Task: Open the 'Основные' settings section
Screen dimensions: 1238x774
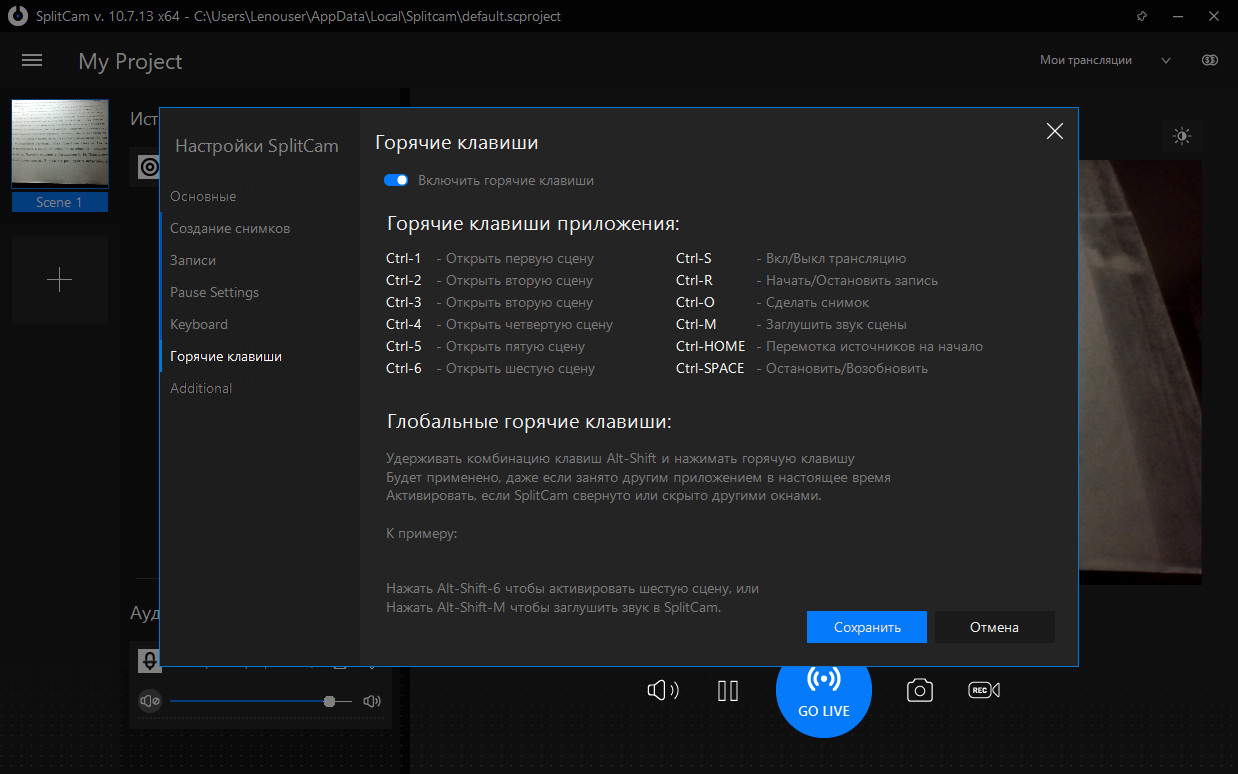Action: pos(203,196)
